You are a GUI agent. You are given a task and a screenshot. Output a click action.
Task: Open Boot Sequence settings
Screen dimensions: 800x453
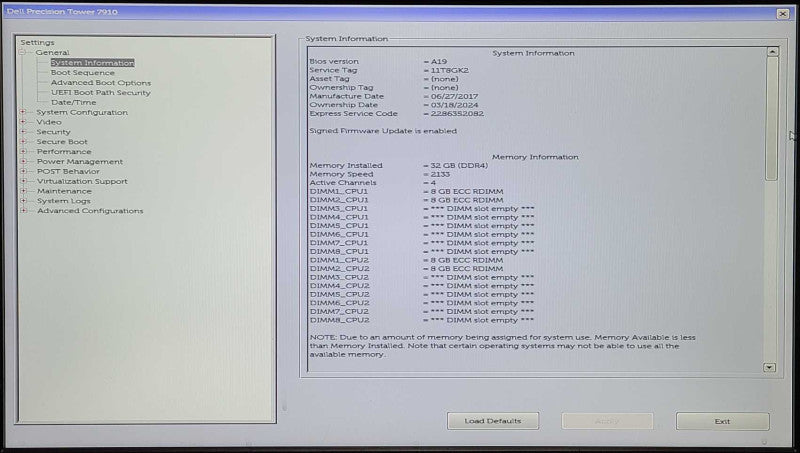pos(83,72)
